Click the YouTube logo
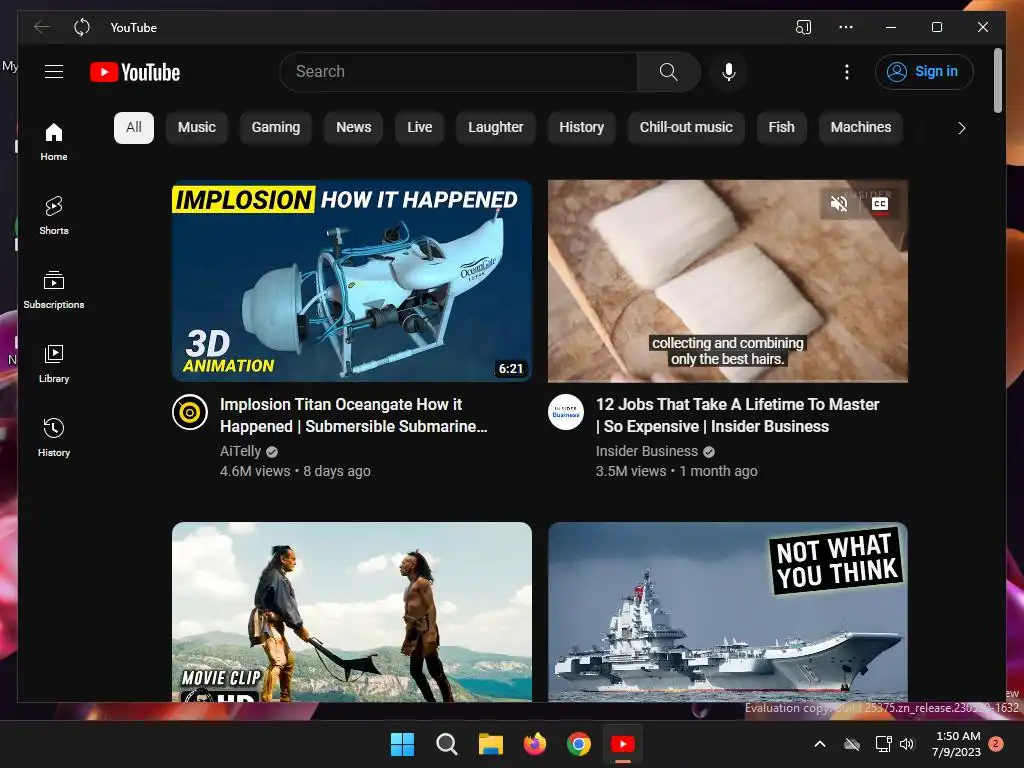 pos(135,72)
